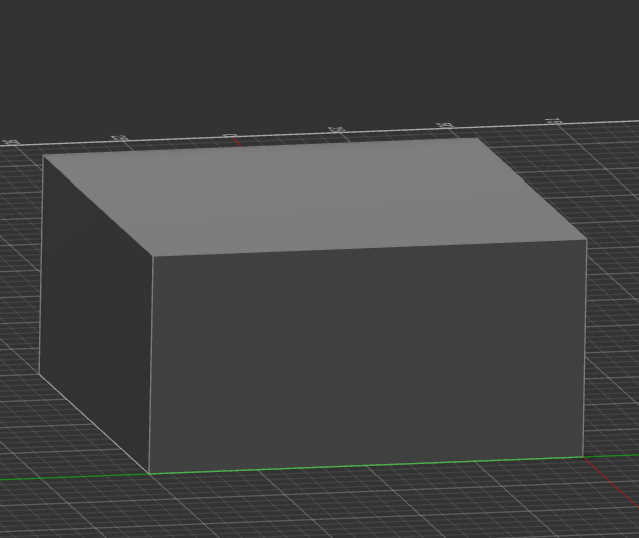639x538 pixels.
Task: Pick the back top-left corner vertex
Action: click(x=43, y=156)
